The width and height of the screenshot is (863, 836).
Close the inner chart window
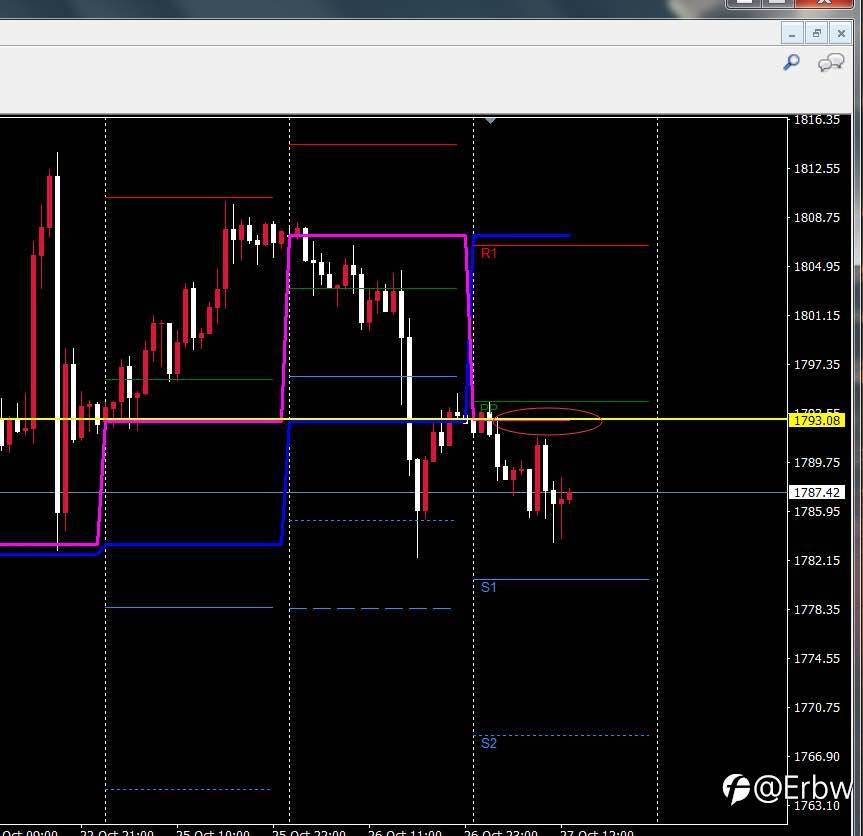[x=841, y=34]
